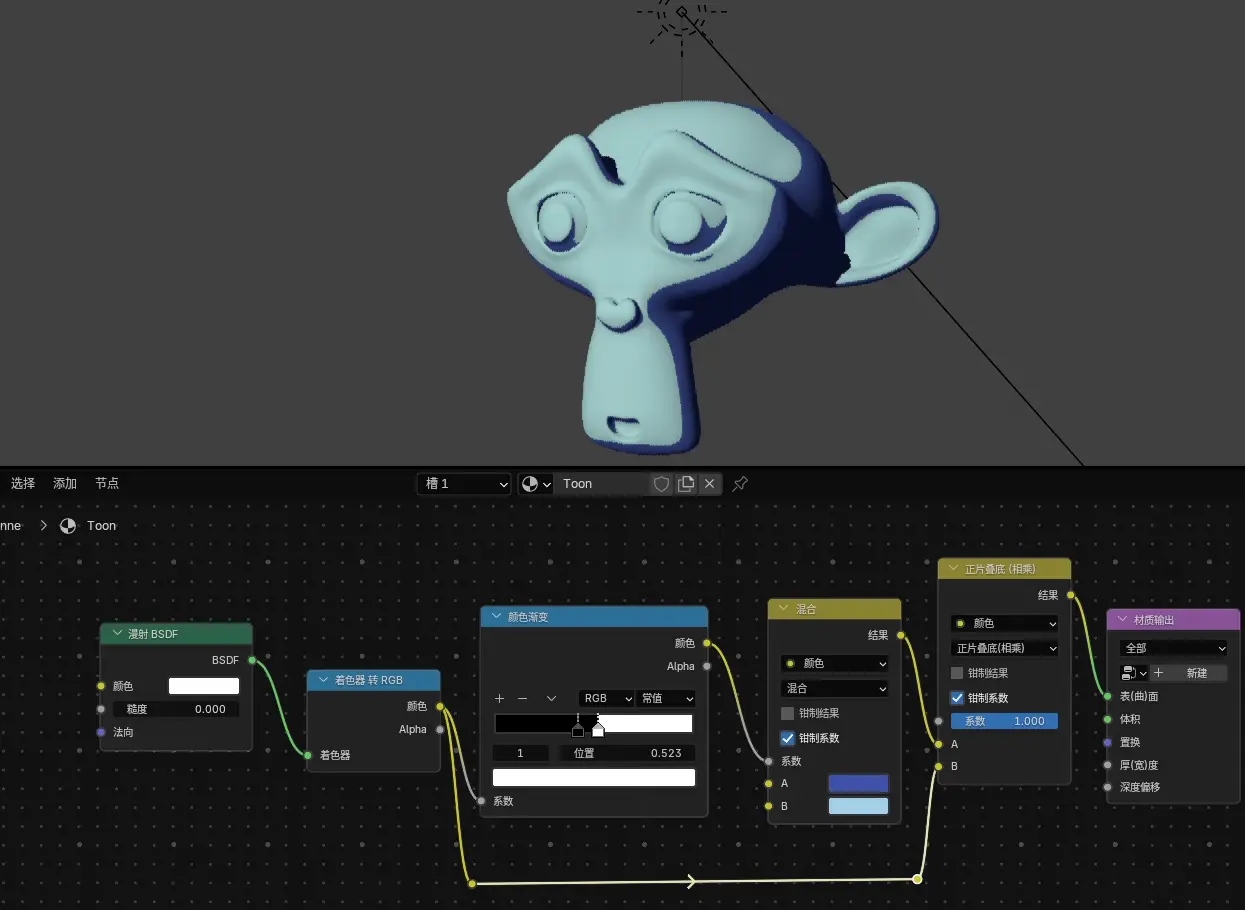This screenshot has width=1245, height=910.
Task: Open 颜色 data type dropdown in 正片叠底 node
Action: coord(1004,623)
